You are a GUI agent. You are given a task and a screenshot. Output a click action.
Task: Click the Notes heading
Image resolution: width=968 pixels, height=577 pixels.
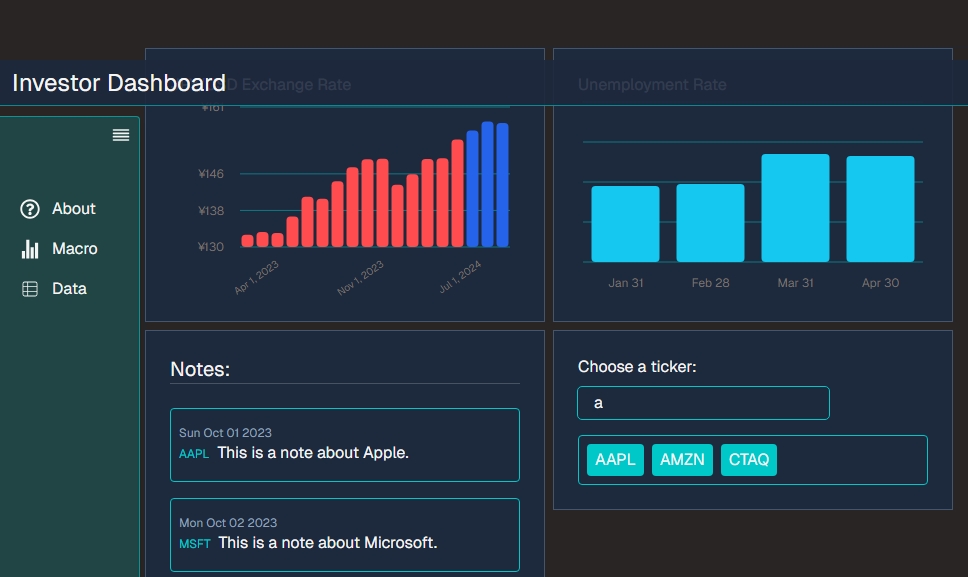click(x=200, y=369)
